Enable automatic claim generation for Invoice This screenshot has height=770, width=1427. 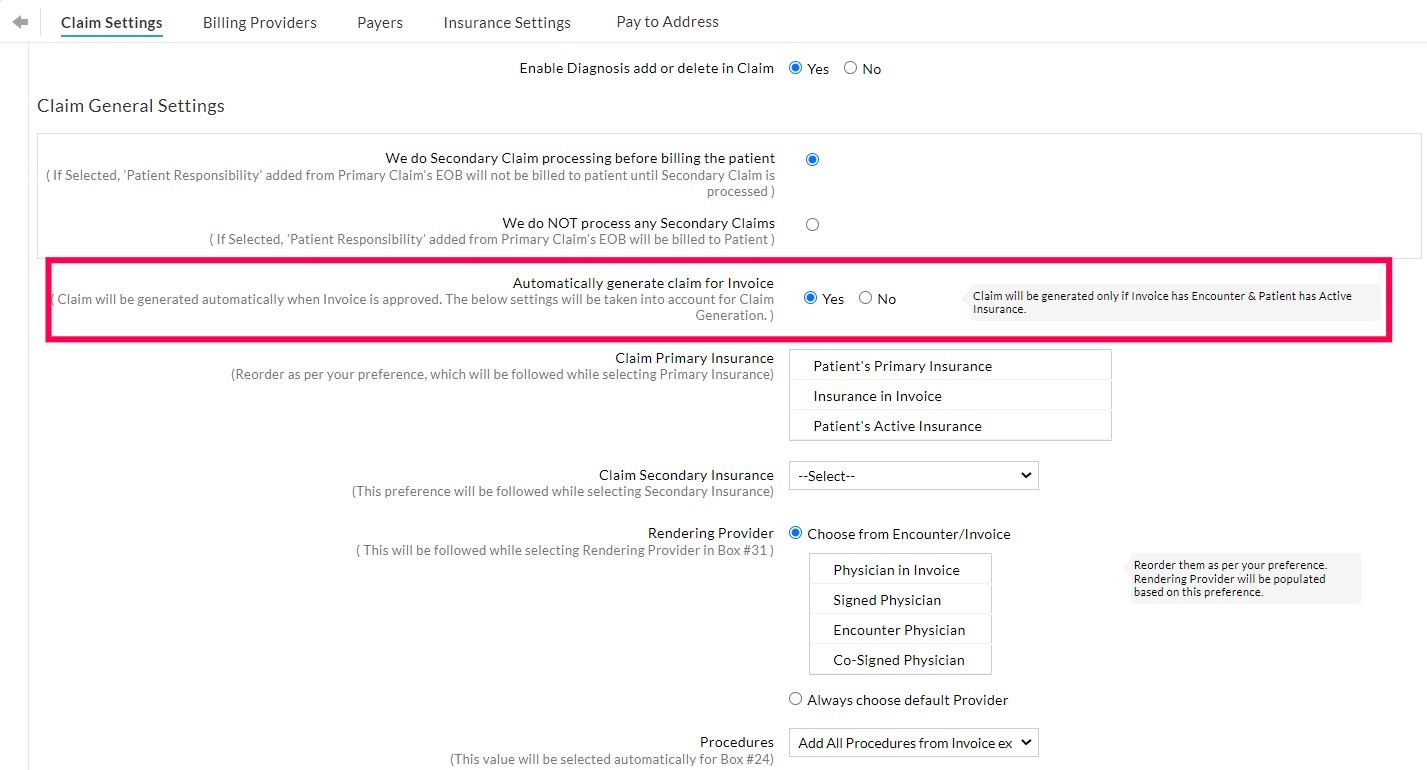pos(809,297)
